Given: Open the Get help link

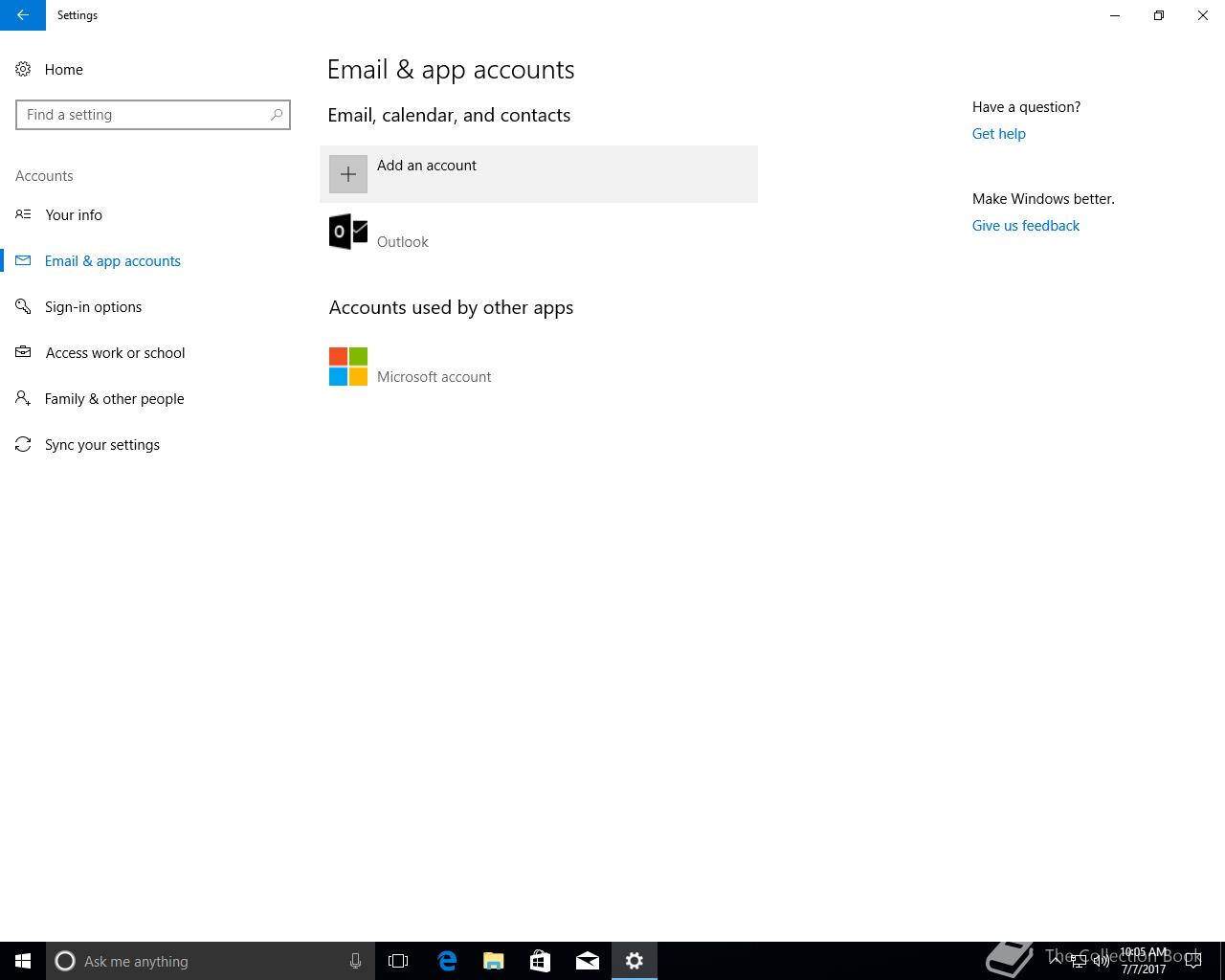Looking at the screenshot, I should pyautogui.click(x=998, y=134).
